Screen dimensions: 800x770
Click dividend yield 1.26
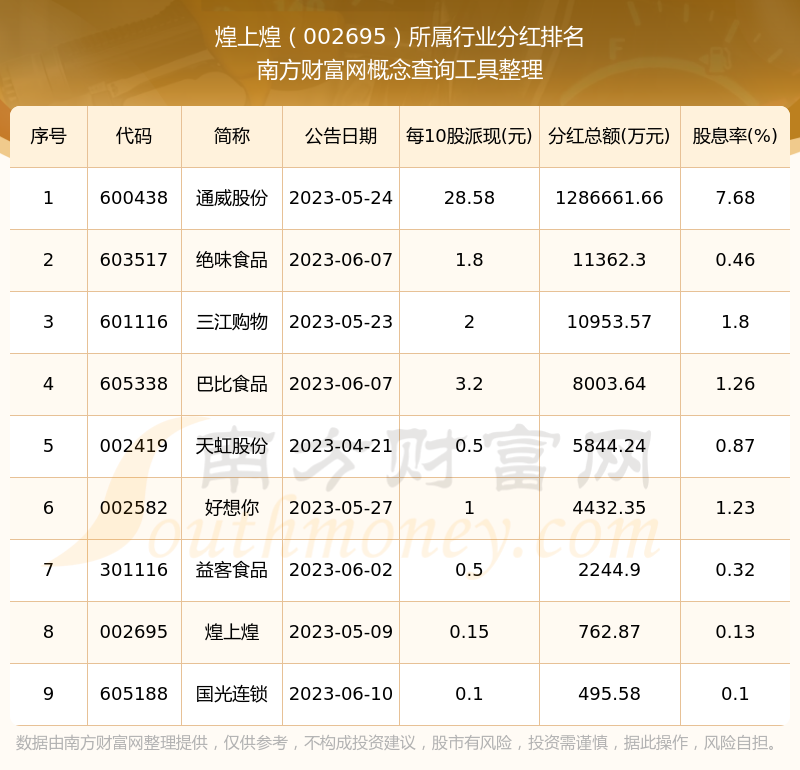[x=735, y=384]
